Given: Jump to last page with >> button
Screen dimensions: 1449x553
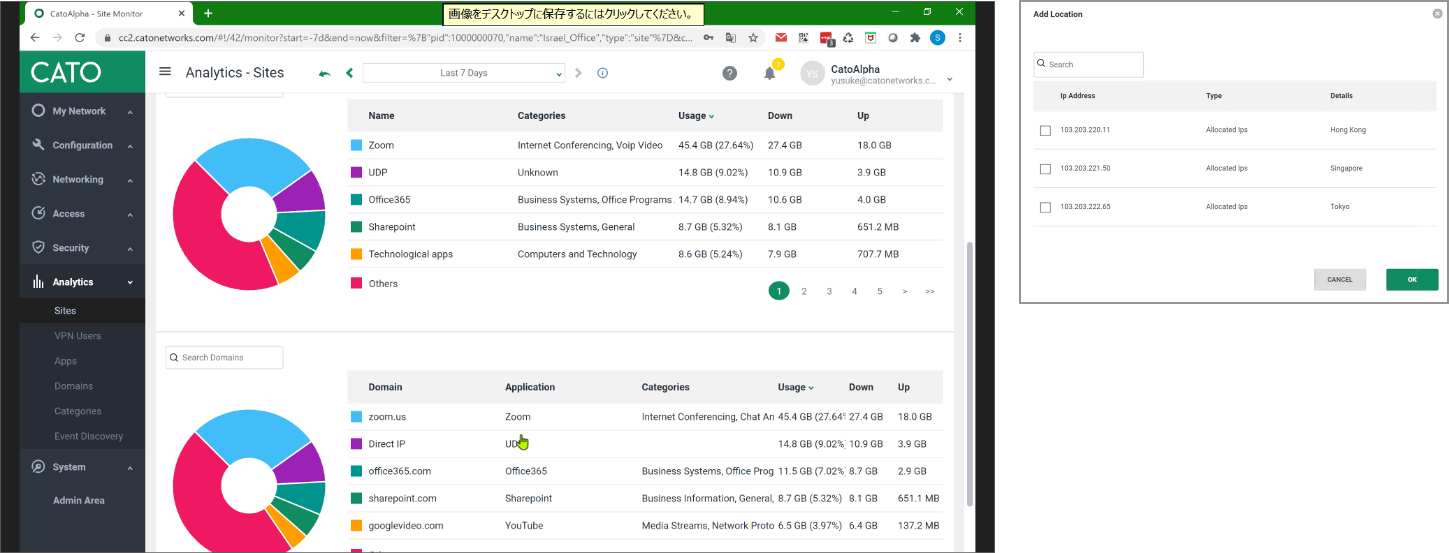Looking at the screenshot, I should (930, 291).
